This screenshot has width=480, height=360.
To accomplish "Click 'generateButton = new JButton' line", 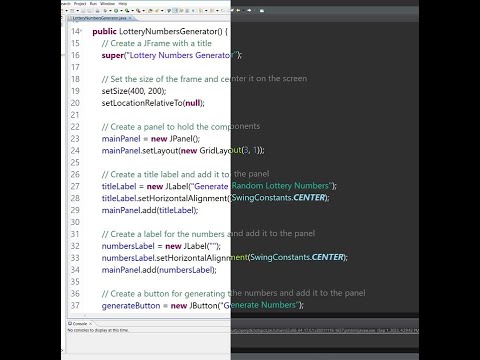I will click(202, 305).
